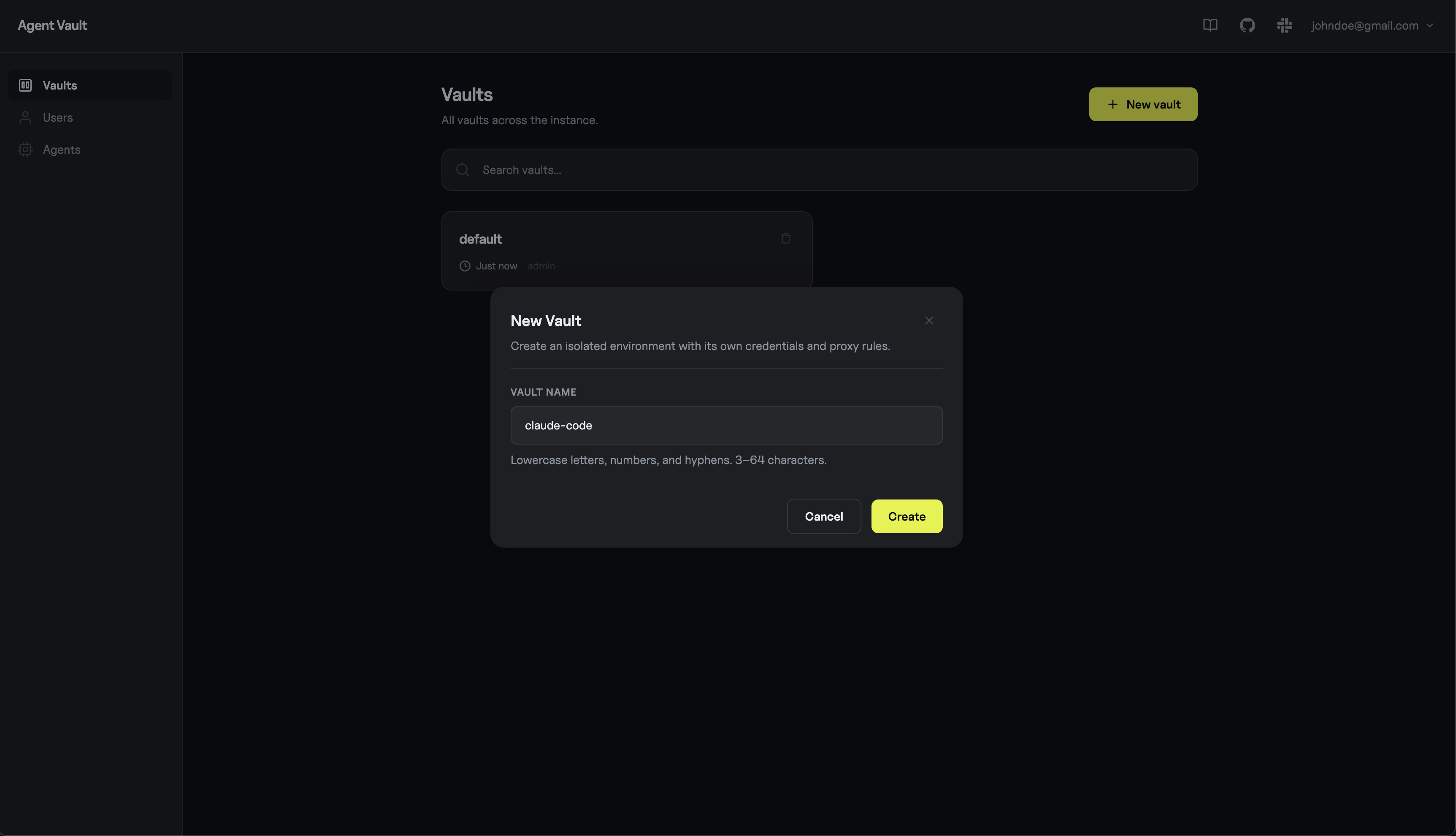
Task: Cancel the New Vault dialog
Action: click(823, 516)
